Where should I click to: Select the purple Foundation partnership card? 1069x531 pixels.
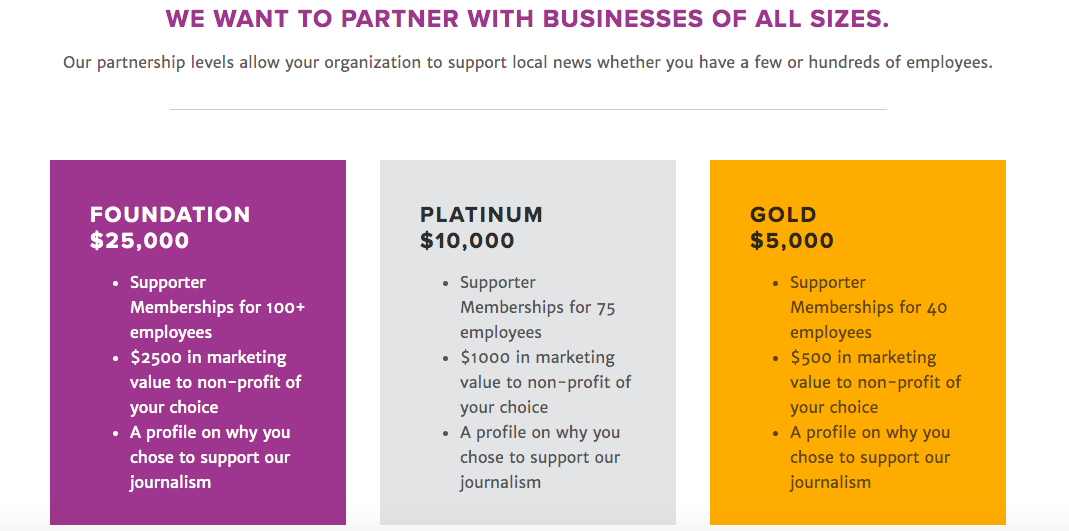tap(198, 342)
